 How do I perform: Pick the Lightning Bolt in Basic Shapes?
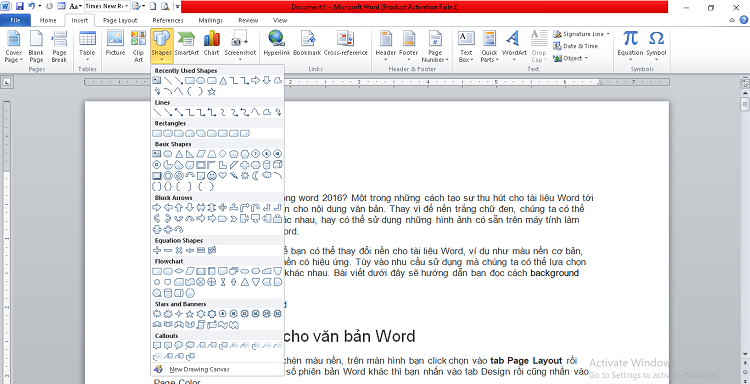tap(233, 176)
